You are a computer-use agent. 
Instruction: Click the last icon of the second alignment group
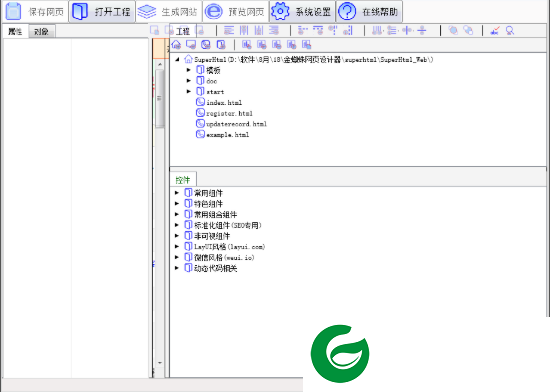click(x=348, y=31)
